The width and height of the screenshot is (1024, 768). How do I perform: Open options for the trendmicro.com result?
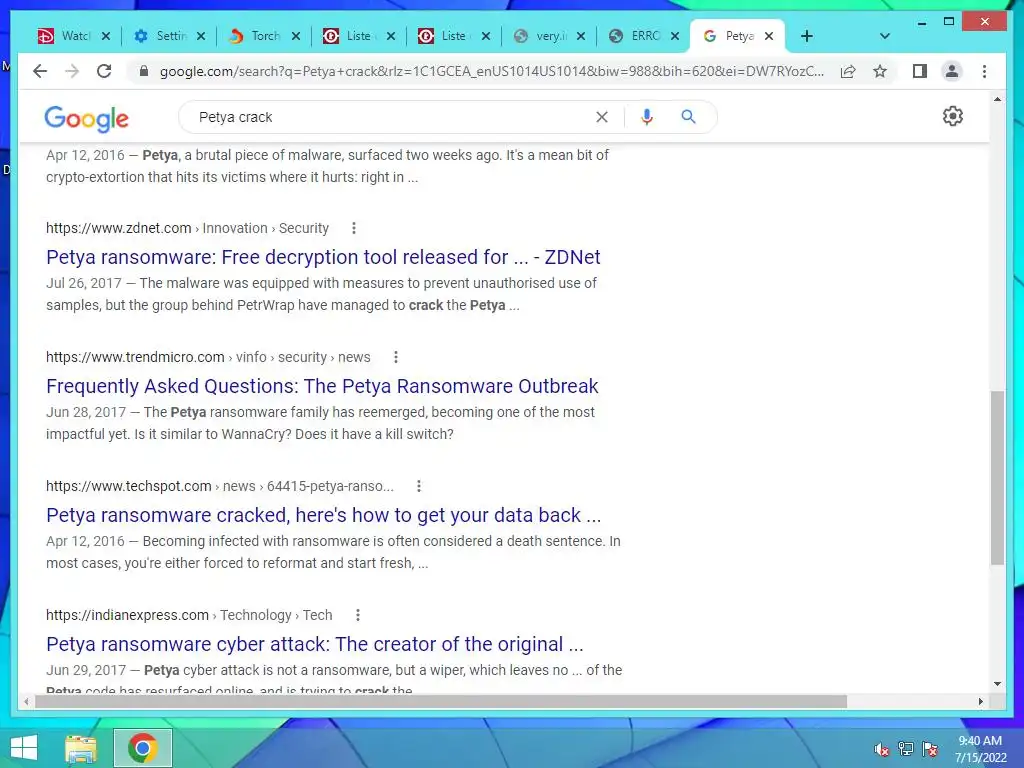coord(396,357)
